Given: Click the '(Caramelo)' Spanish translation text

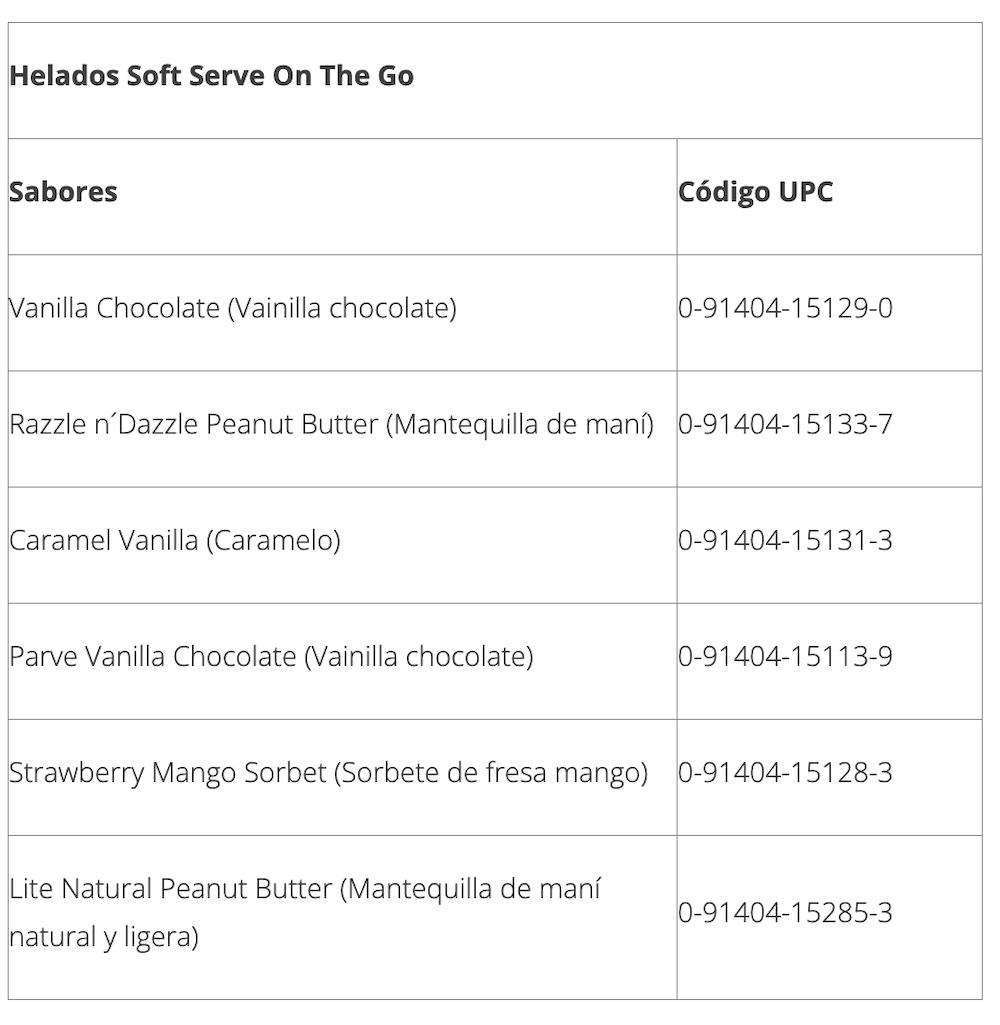Looking at the screenshot, I should (x=273, y=540).
